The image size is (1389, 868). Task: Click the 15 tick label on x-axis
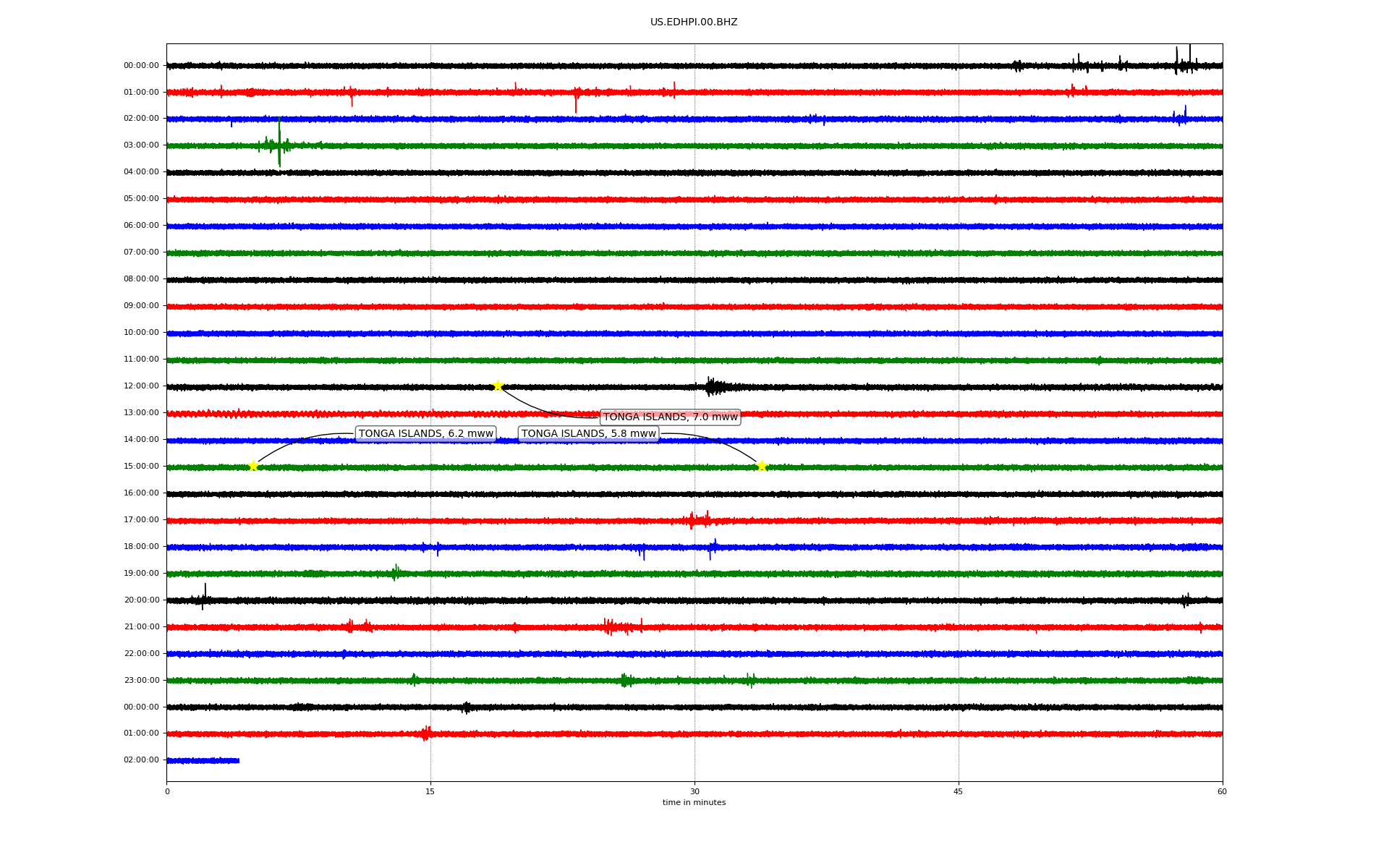tap(430, 791)
